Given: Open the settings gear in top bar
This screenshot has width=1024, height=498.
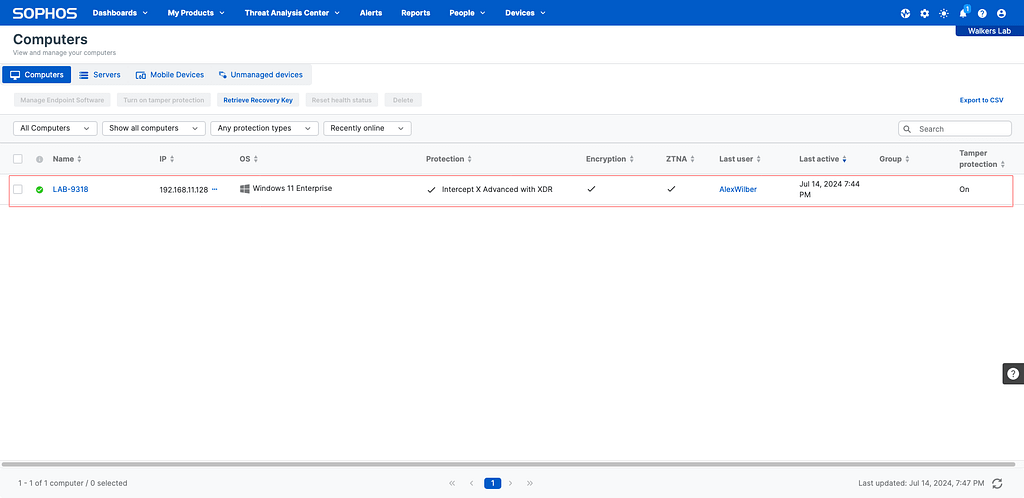Looking at the screenshot, I should tap(924, 13).
